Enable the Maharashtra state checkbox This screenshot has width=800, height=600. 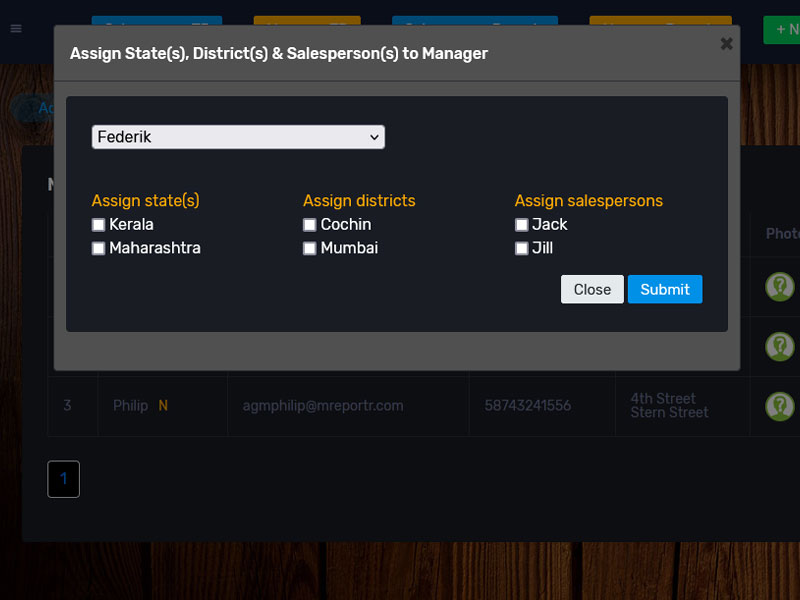[98, 248]
